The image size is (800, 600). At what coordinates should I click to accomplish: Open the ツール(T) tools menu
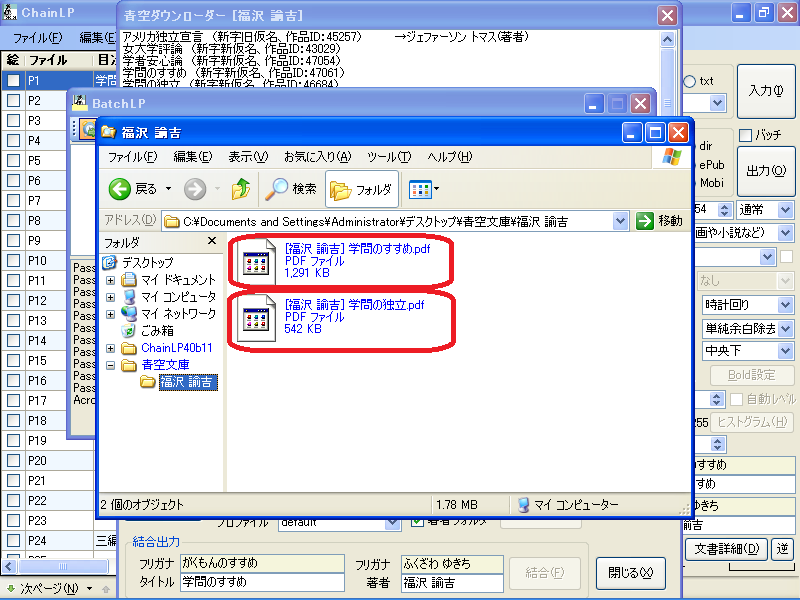(x=389, y=157)
